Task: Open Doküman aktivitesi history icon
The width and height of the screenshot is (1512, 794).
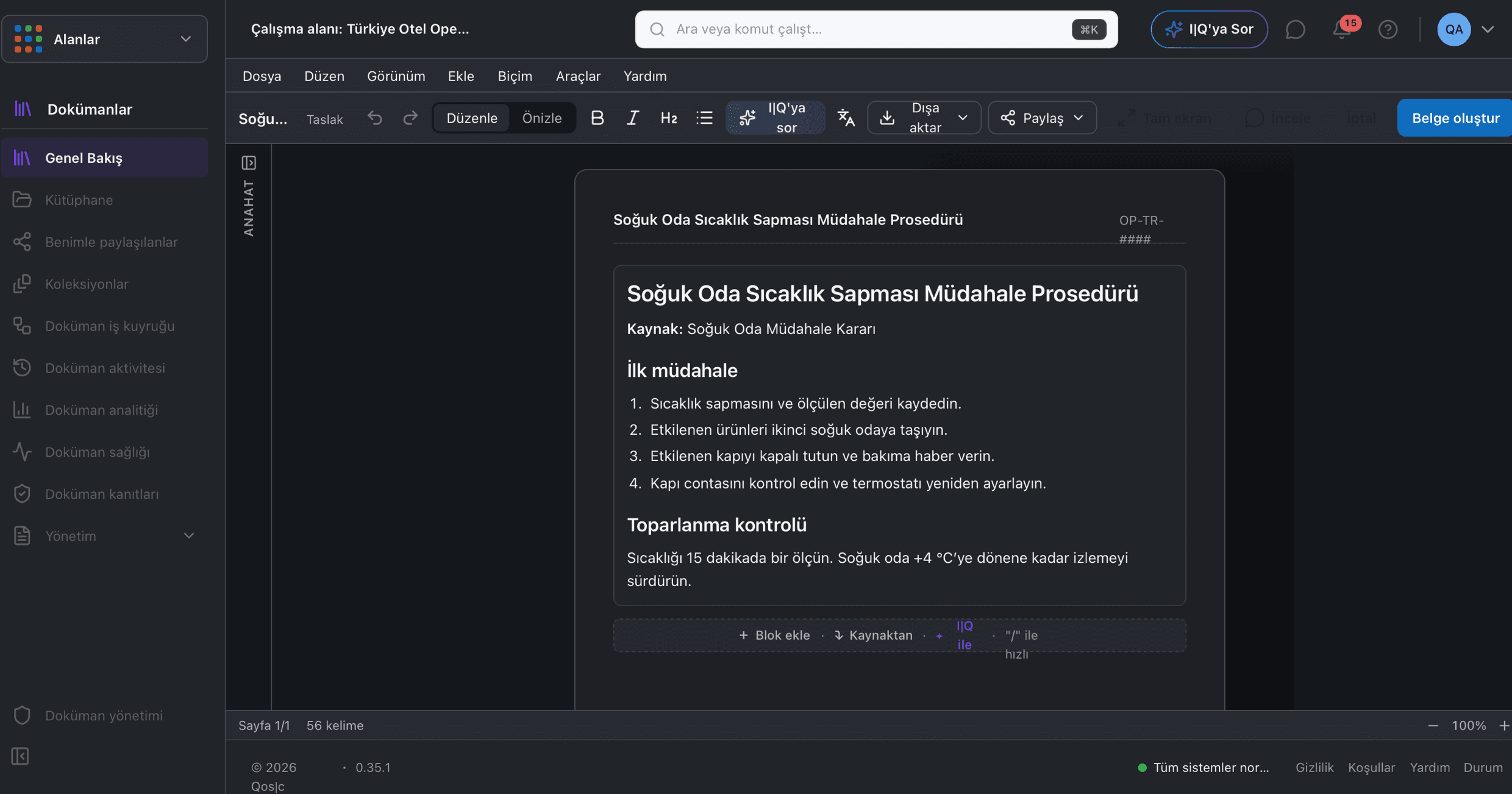Action: coord(22,368)
